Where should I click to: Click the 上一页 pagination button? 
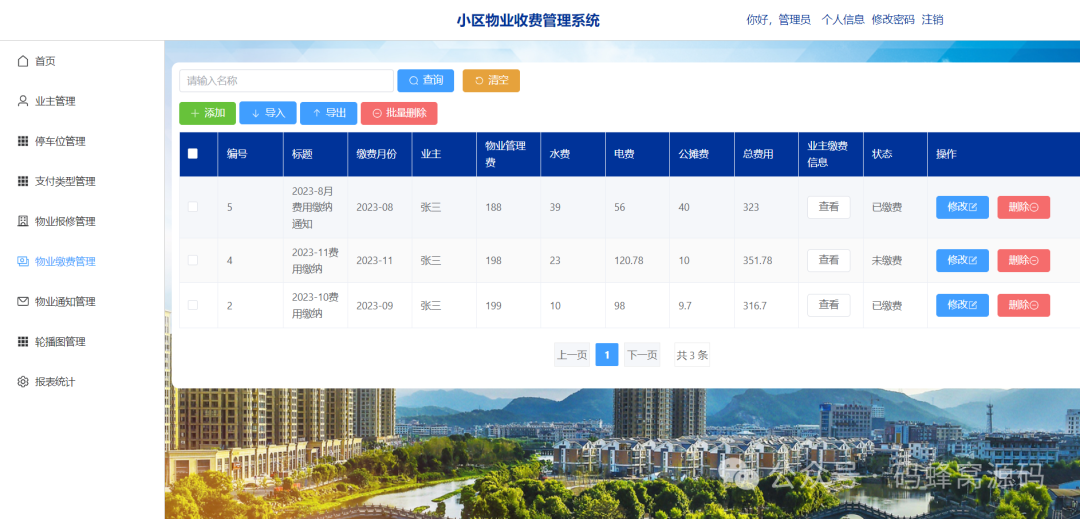(x=572, y=355)
